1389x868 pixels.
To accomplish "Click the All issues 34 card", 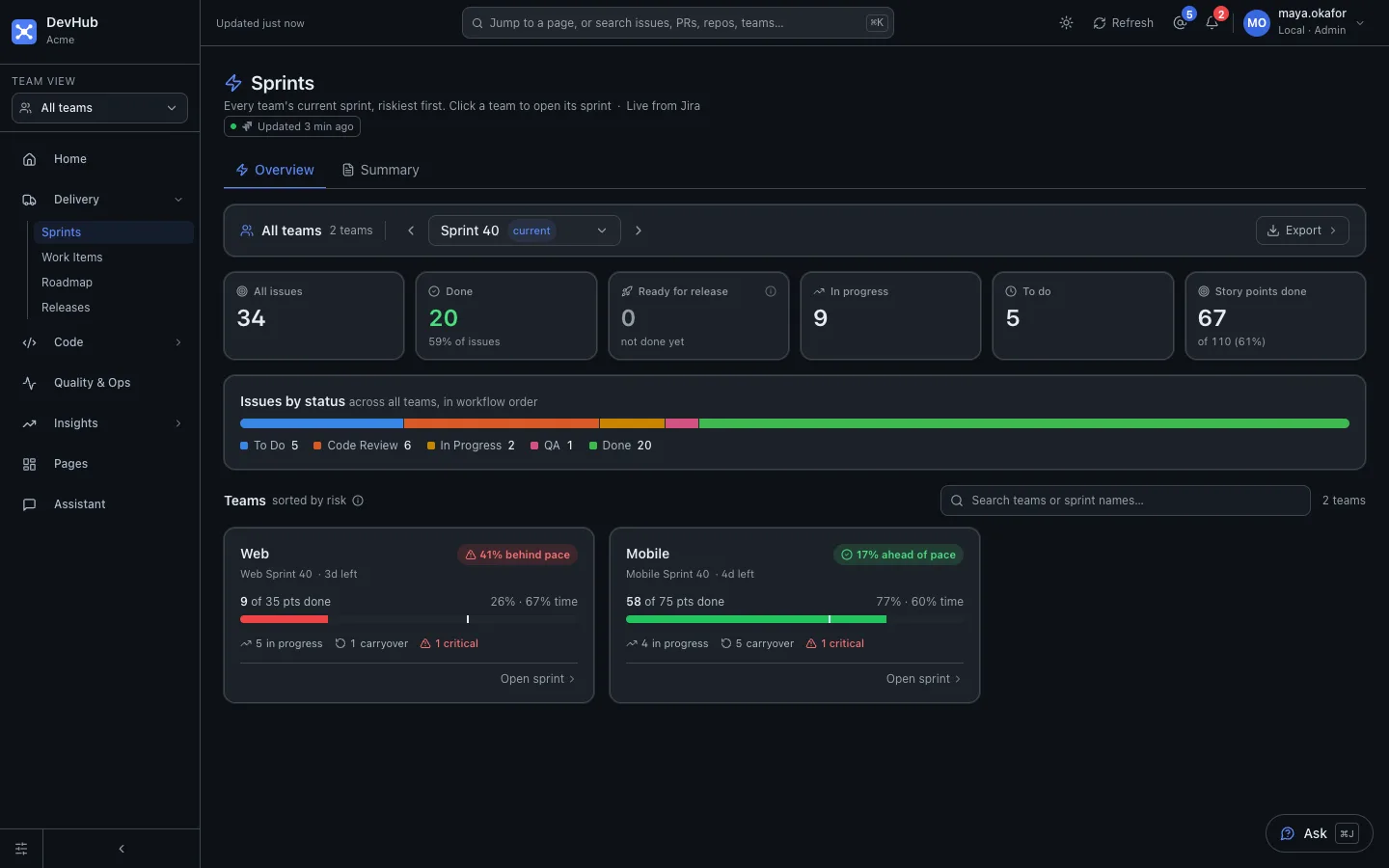I will coord(313,315).
